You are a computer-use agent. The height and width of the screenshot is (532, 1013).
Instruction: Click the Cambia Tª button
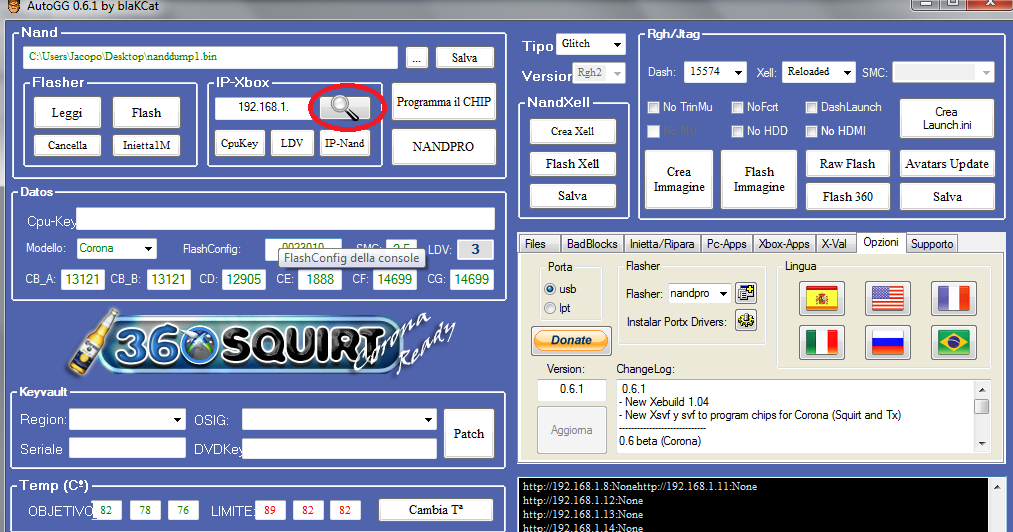pos(435,510)
